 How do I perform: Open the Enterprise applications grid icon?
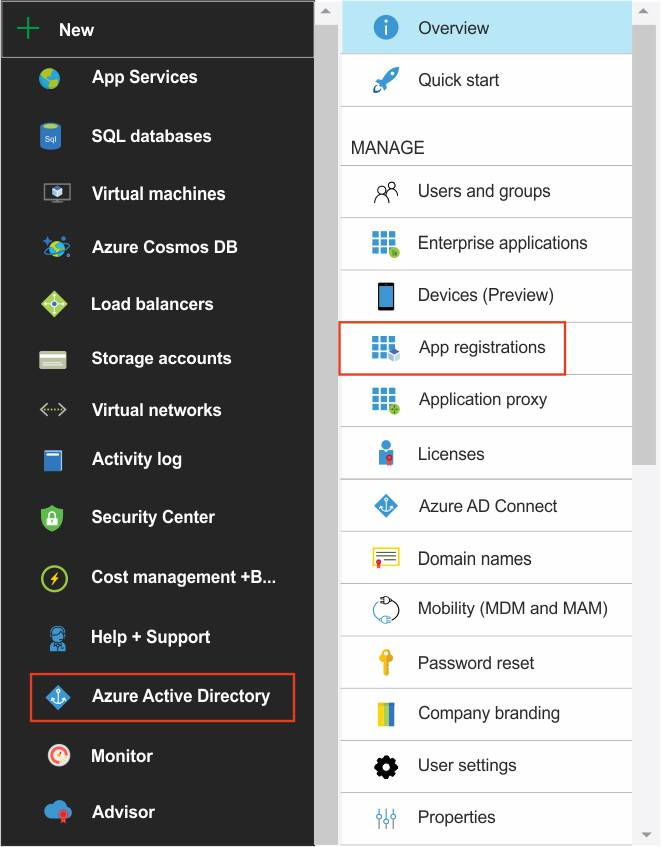(386, 244)
